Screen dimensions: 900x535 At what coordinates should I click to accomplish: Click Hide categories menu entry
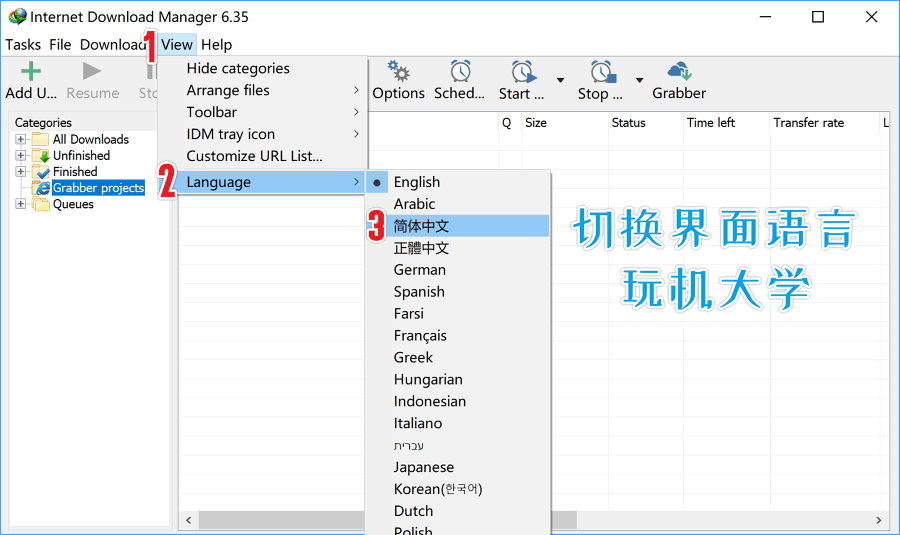[x=238, y=68]
